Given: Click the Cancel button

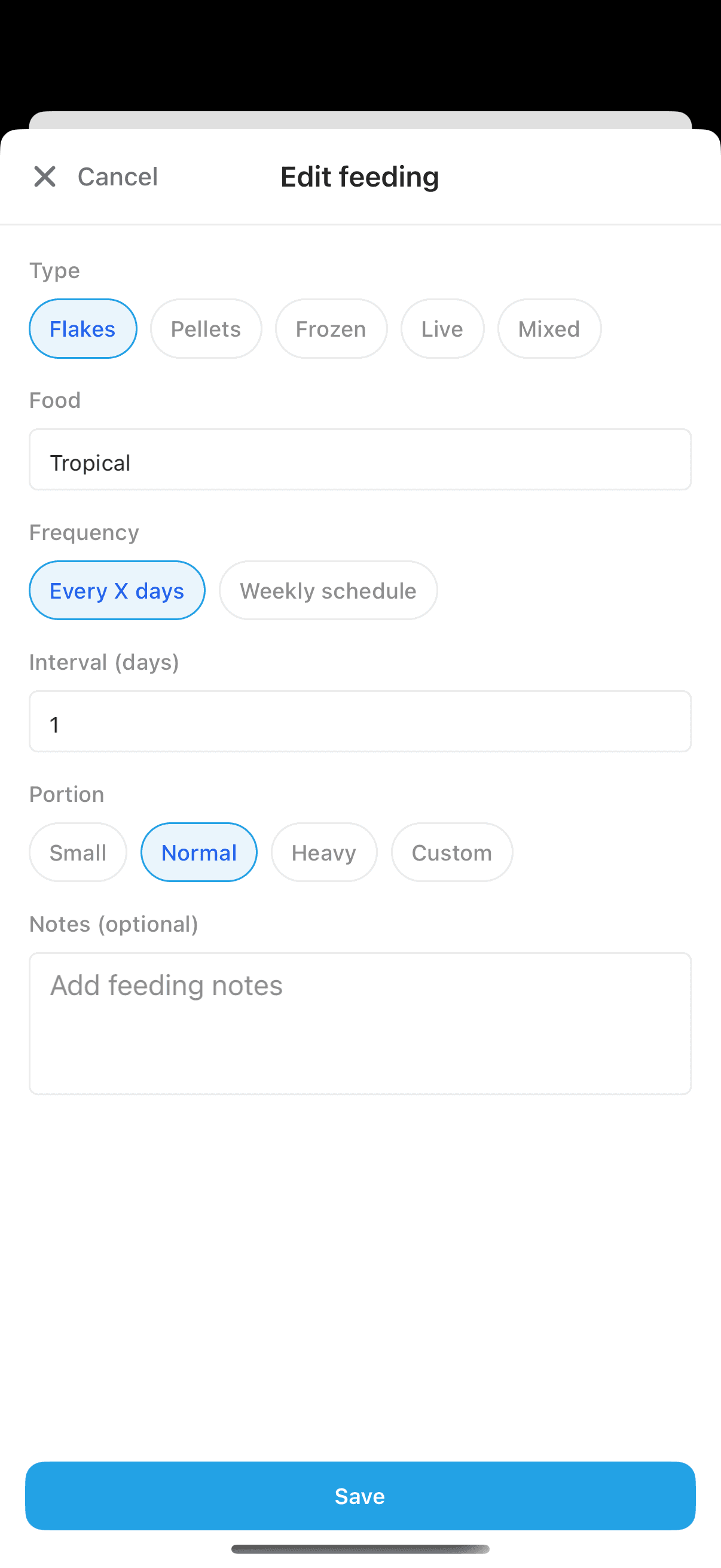Looking at the screenshot, I should coord(117,176).
